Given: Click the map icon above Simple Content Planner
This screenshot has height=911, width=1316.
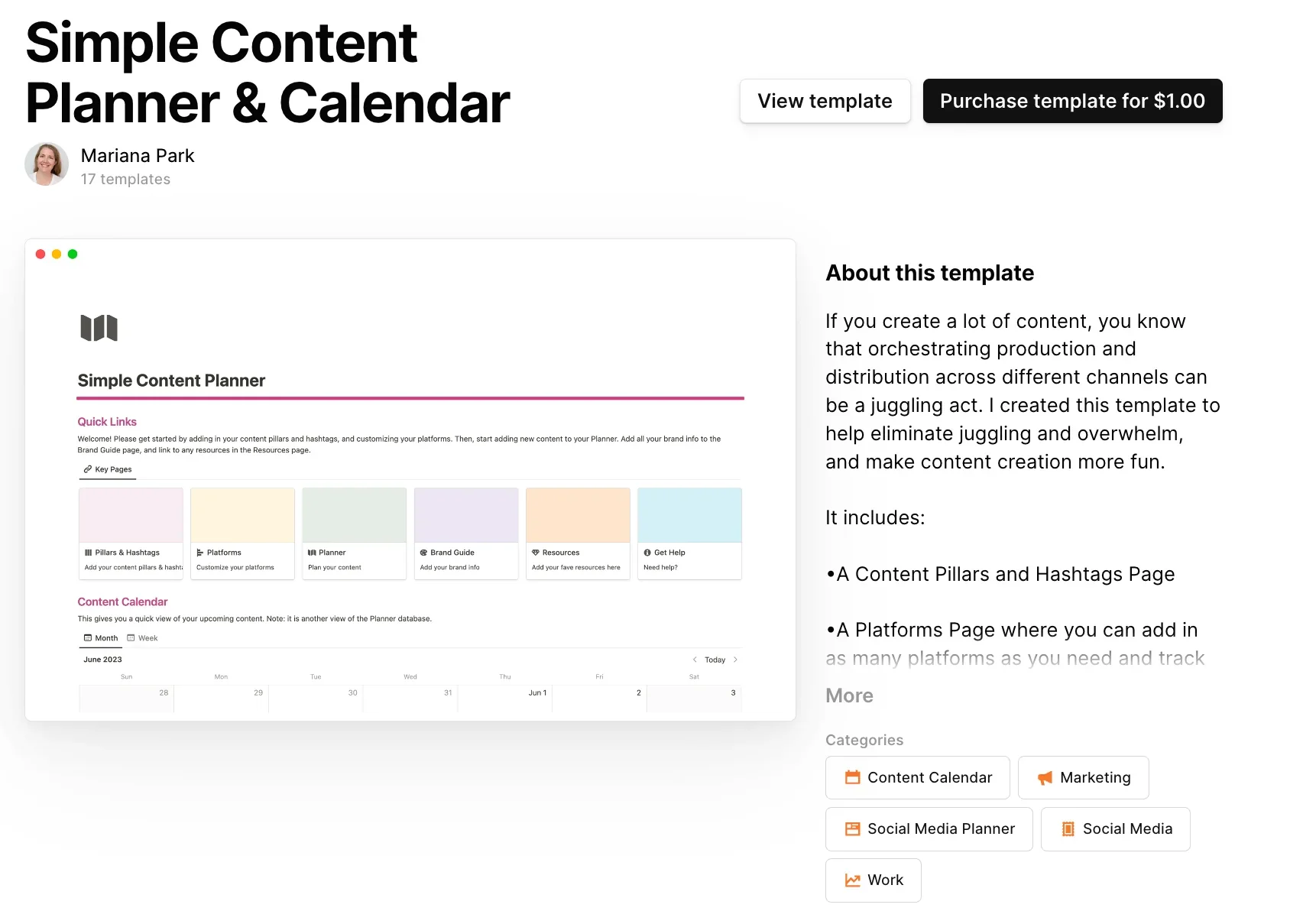Looking at the screenshot, I should 99,328.
